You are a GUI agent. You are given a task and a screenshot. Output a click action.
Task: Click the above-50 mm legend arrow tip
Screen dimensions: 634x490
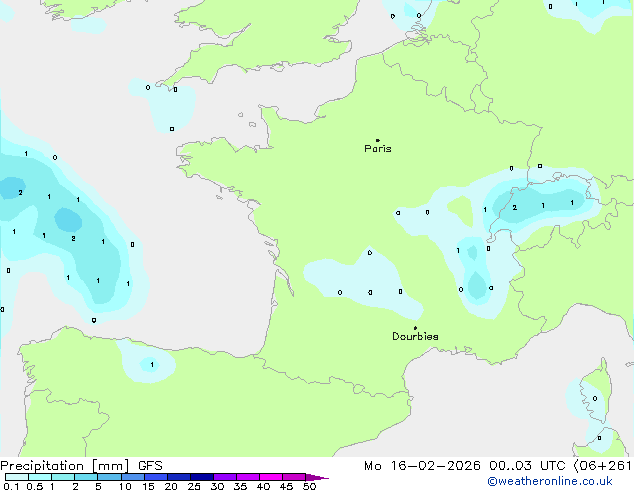(x=317, y=477)
